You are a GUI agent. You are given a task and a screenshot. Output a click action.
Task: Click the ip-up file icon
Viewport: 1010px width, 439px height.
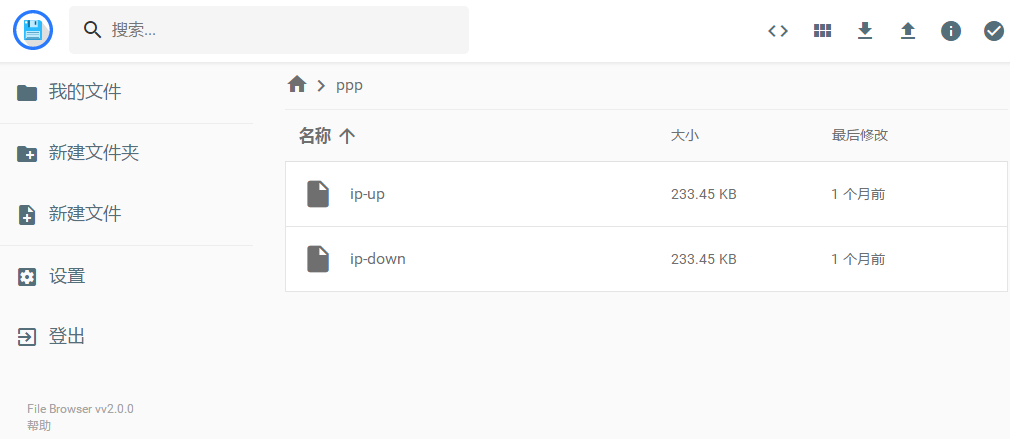pyautogui.click(x=318, y=194)
